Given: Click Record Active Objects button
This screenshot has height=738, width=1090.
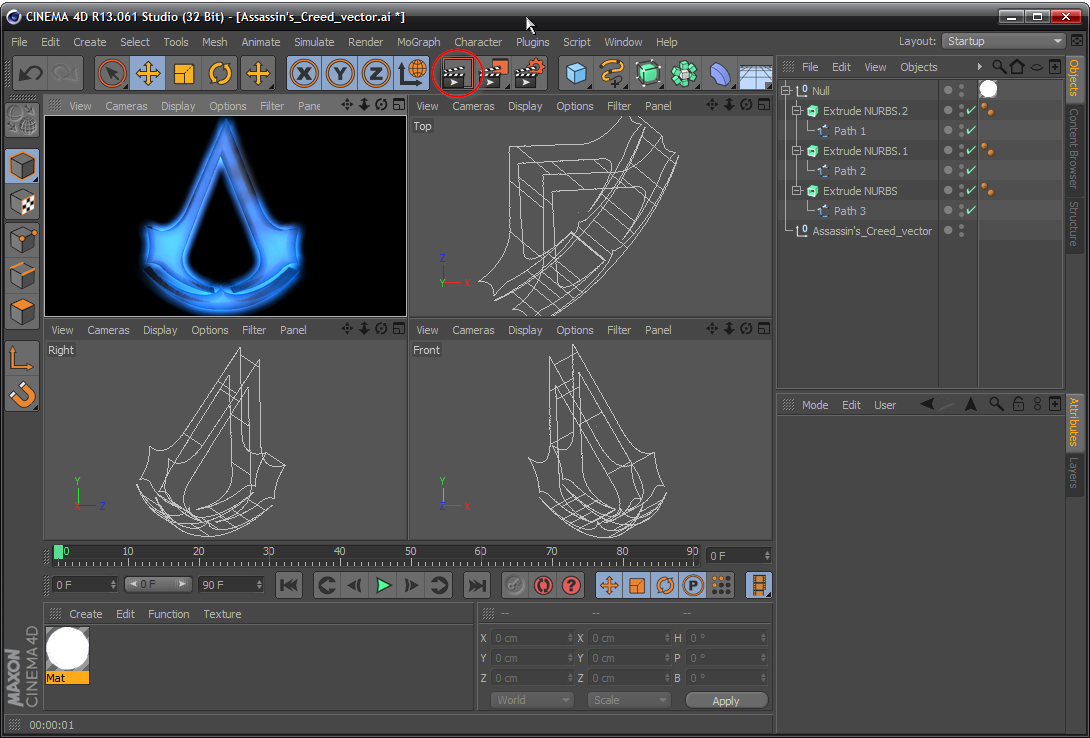Looking at the screenshot, I should pyautogui.click(x=514, y=586).
